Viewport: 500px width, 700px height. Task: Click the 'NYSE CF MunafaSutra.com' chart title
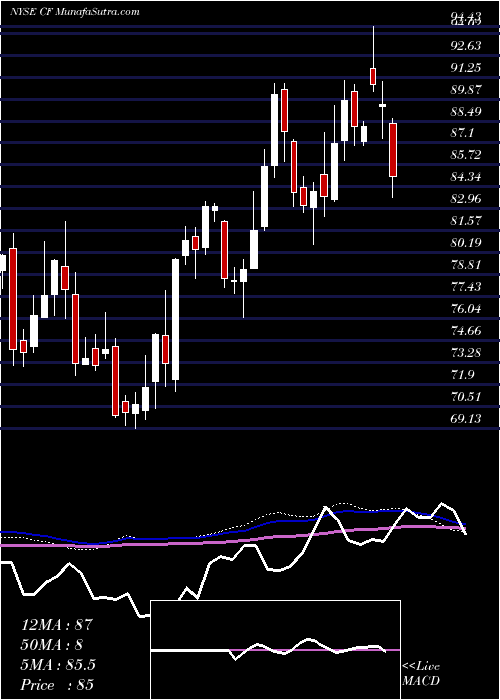(x=75, y=12)
